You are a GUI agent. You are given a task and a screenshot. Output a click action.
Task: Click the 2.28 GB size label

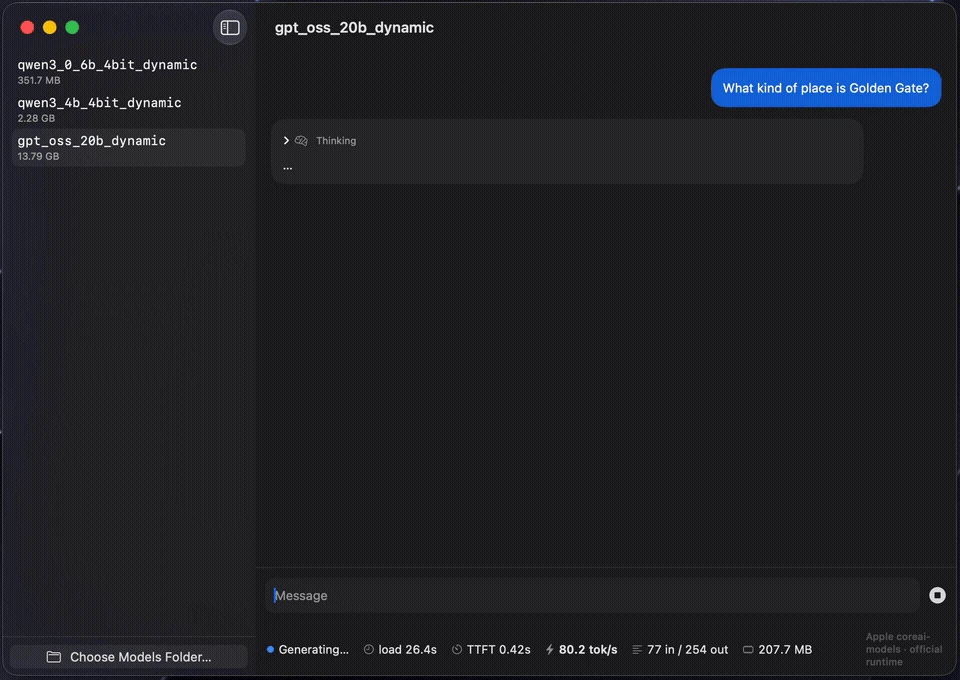click(x=36, y=118)
